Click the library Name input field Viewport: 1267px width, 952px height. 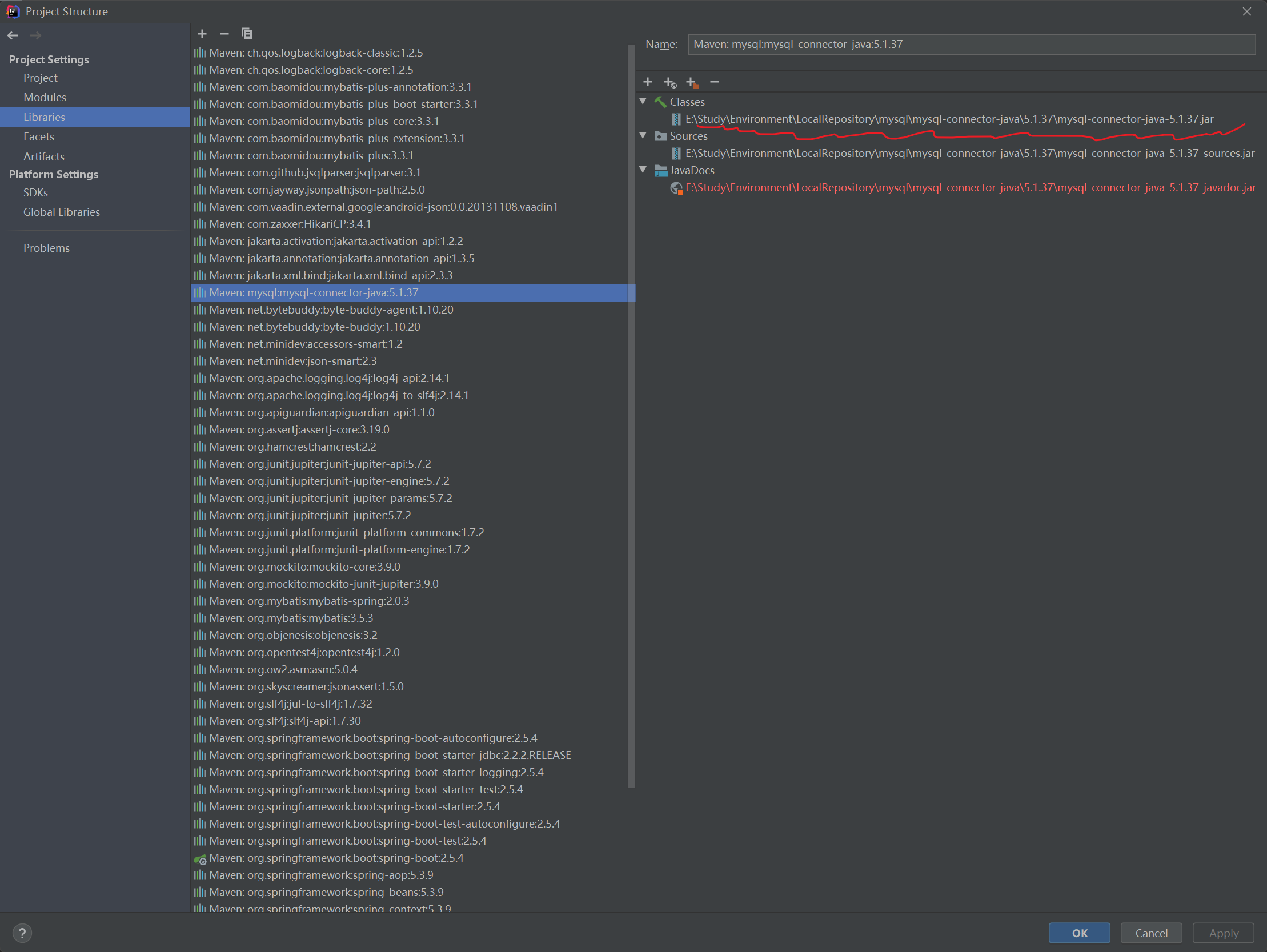click(x=972, y=44)
